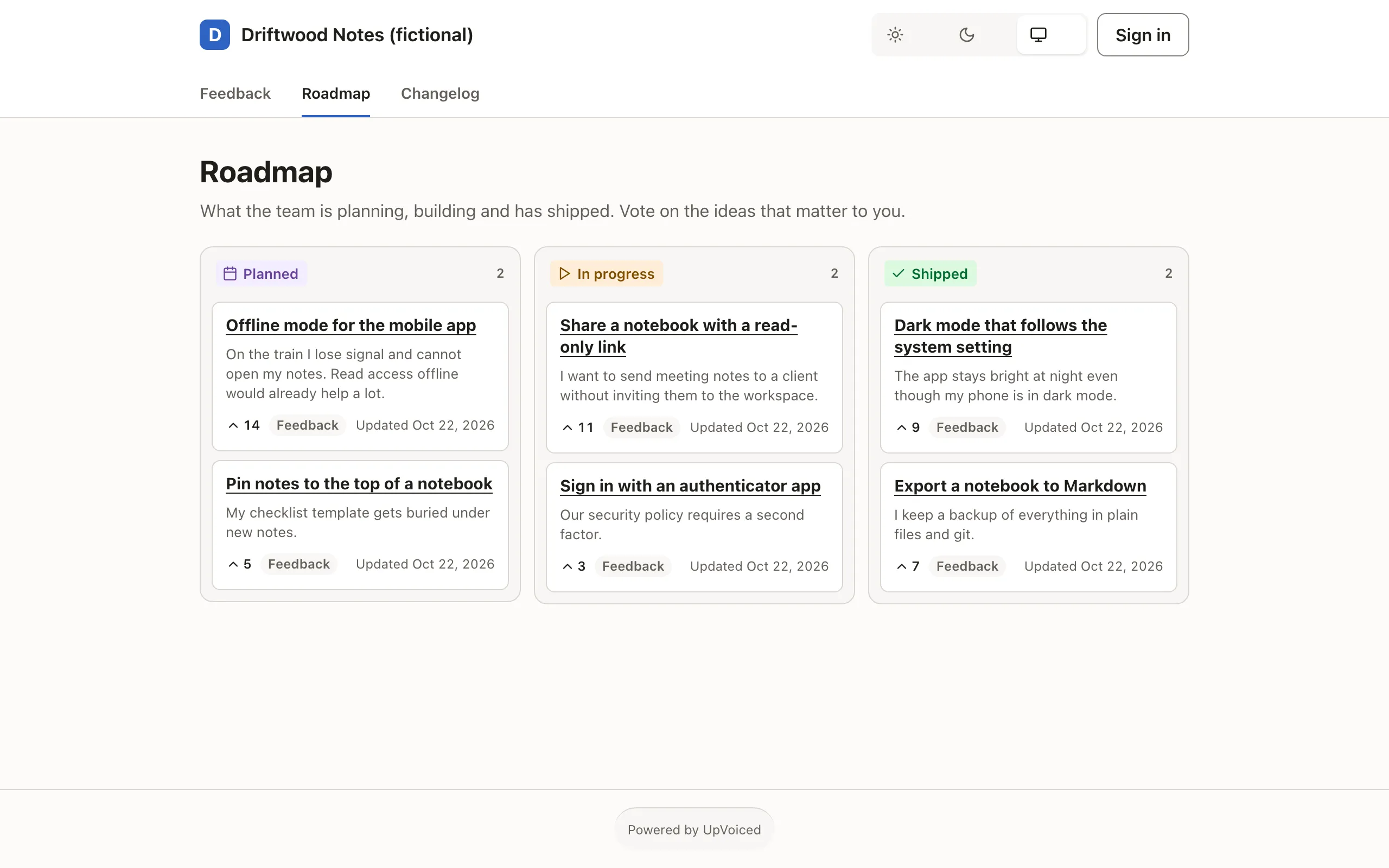Click the In progress play icon
Screen dimensions: 1389x868
[x=564, y=274]
